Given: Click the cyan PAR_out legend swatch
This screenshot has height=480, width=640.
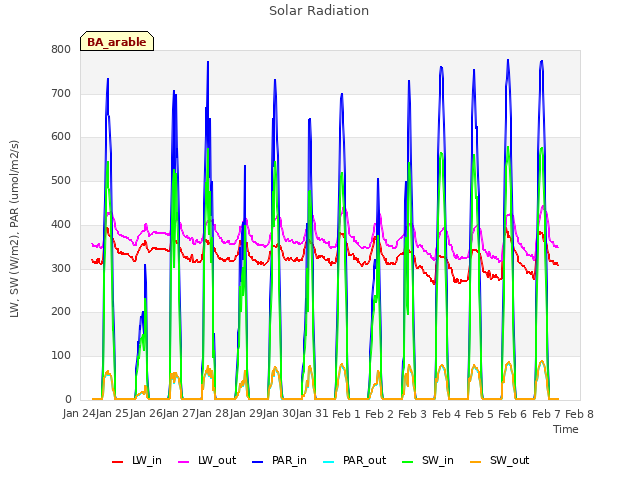Looking at the screenshot, I should click(329, 462).
